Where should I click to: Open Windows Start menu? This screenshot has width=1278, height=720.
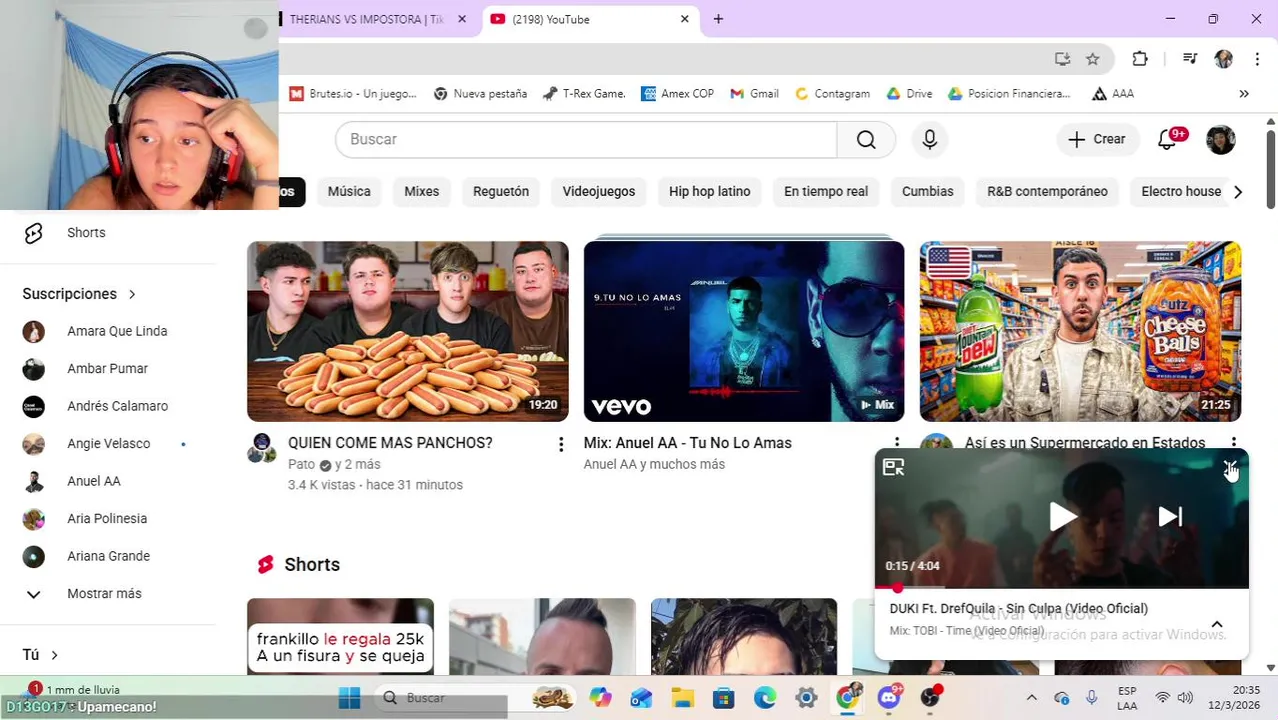[x=349, y=697]
